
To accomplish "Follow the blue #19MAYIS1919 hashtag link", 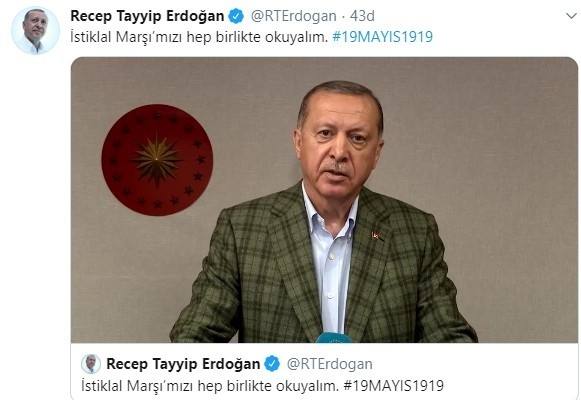I will (382, 37).
